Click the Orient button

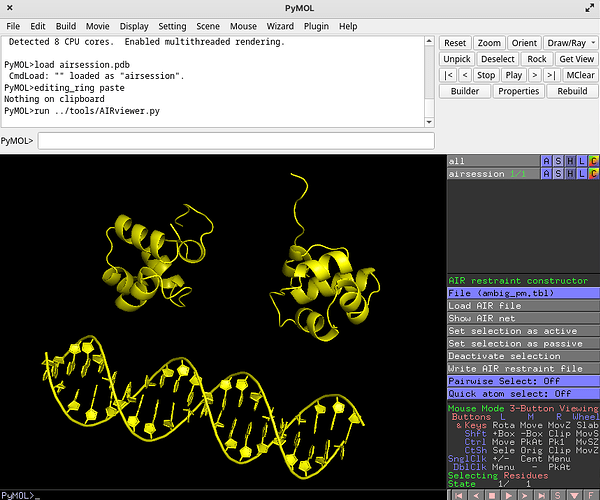(523, 43)
